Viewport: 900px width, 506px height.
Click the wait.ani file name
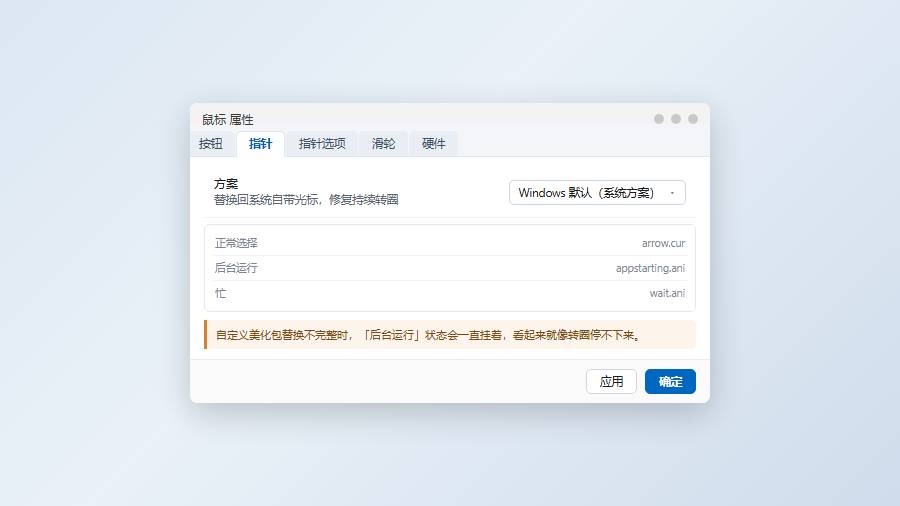click(667, 293)
